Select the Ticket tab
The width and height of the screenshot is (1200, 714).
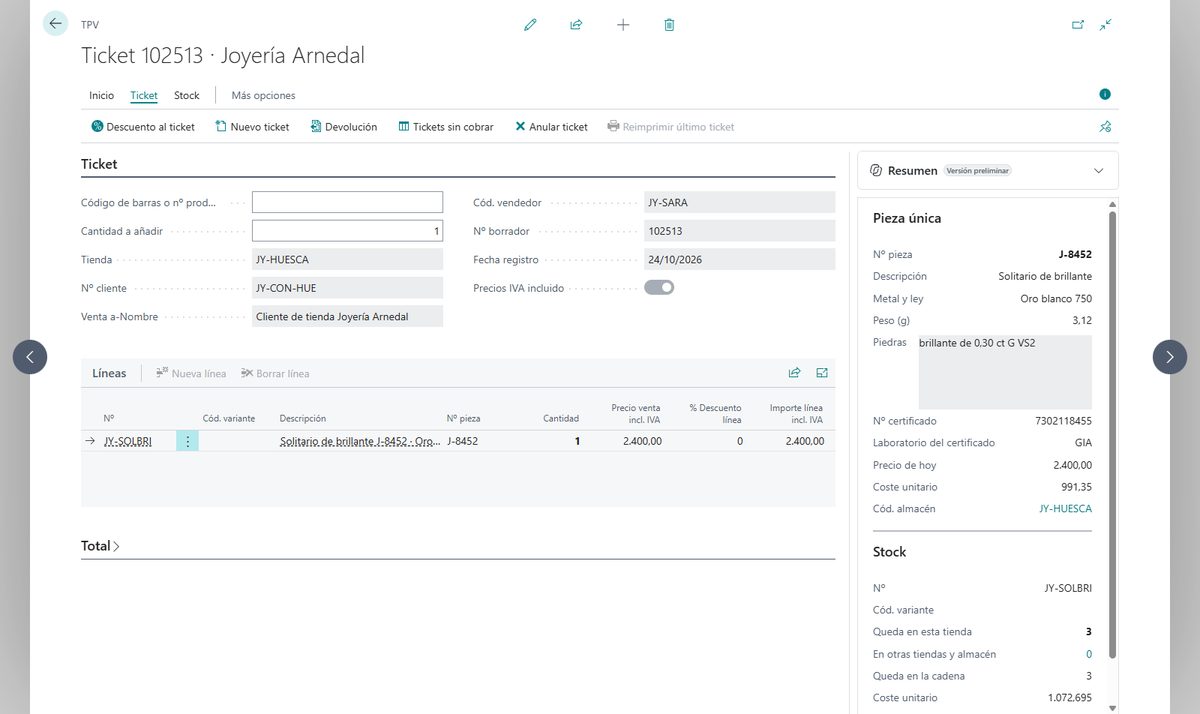pyautogui.click(x=144, y=96)
